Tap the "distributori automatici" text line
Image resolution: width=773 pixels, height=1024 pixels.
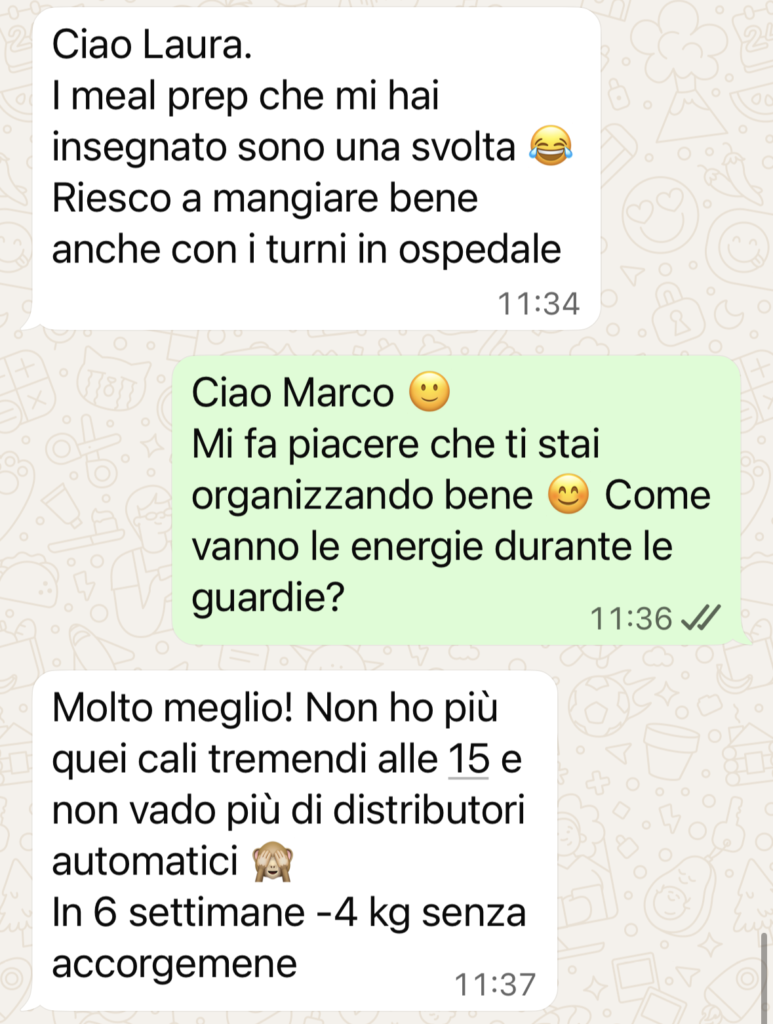tap(289, 835)
